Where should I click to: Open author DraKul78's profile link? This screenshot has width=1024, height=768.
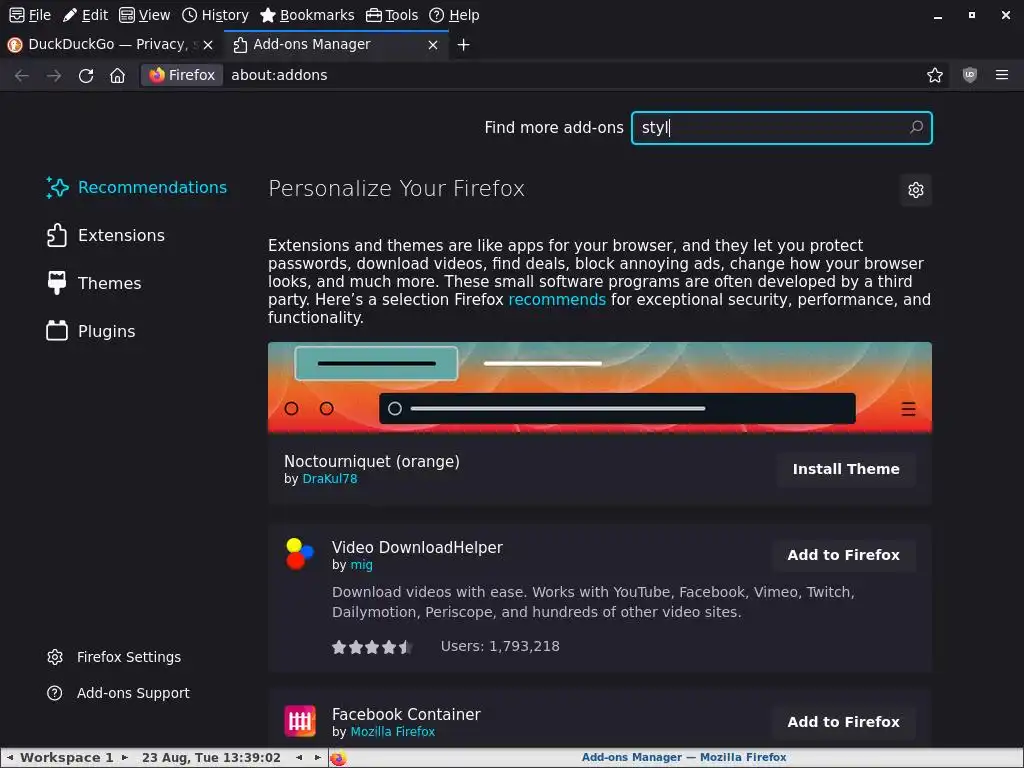330,479
